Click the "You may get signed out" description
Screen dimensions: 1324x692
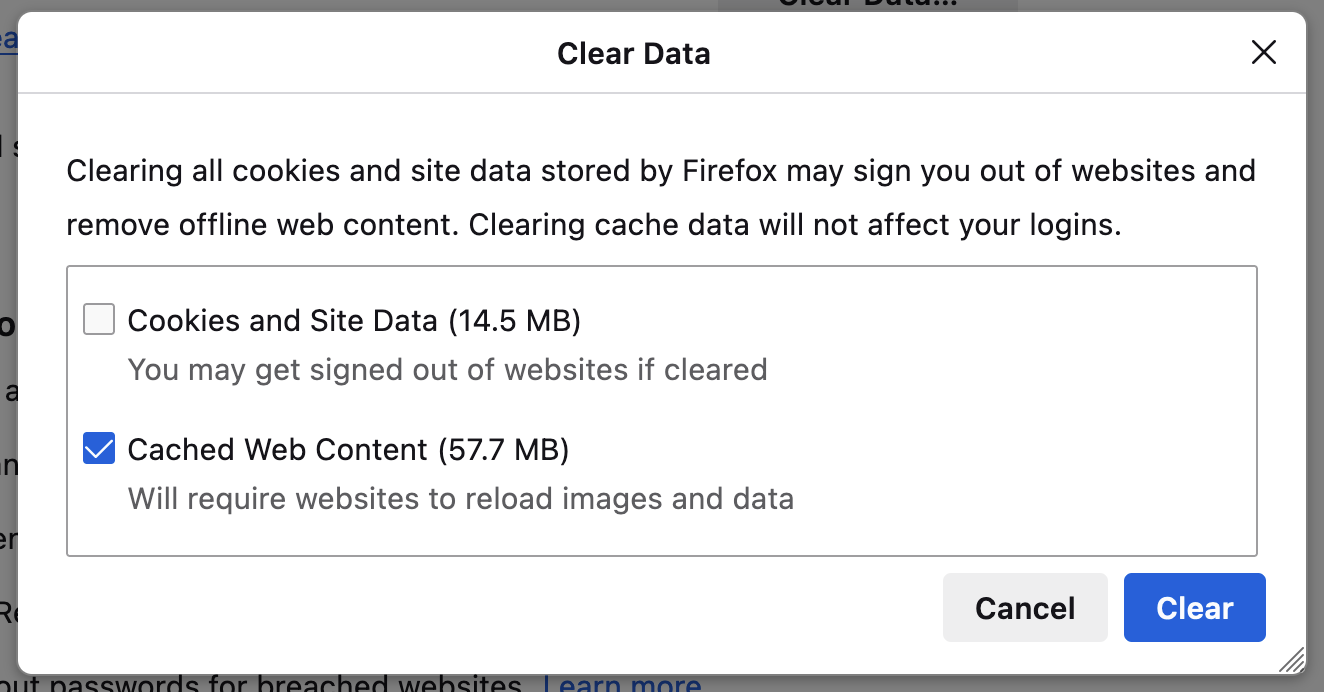pyautogui.click(x=447, y=370)
